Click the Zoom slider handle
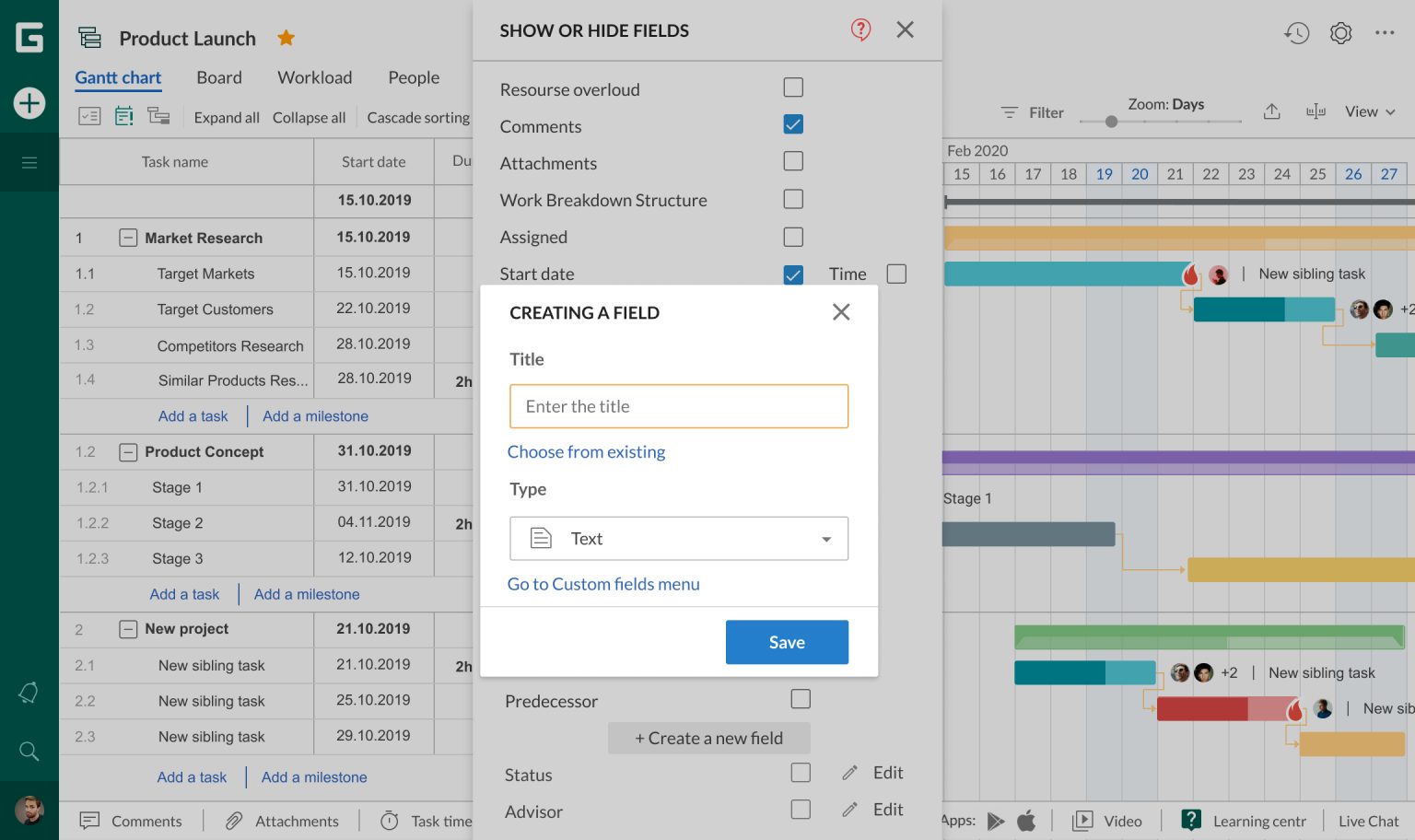Screen dimensions: 1415x840 1111,122
